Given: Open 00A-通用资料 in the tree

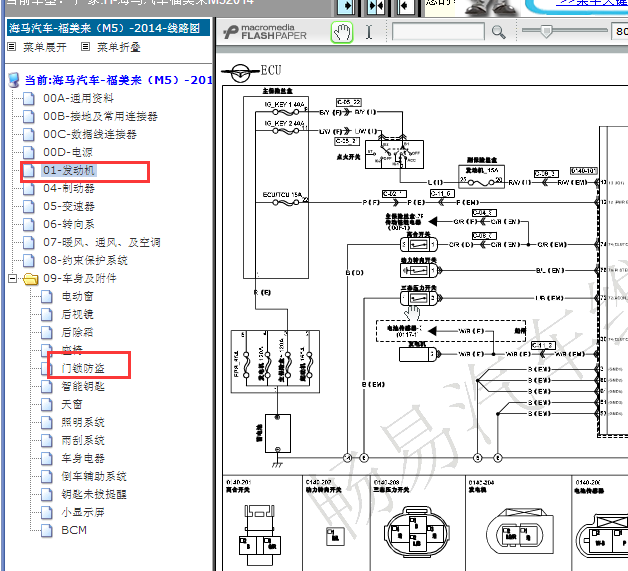Looking at the screenshot, I should (78, 98).
